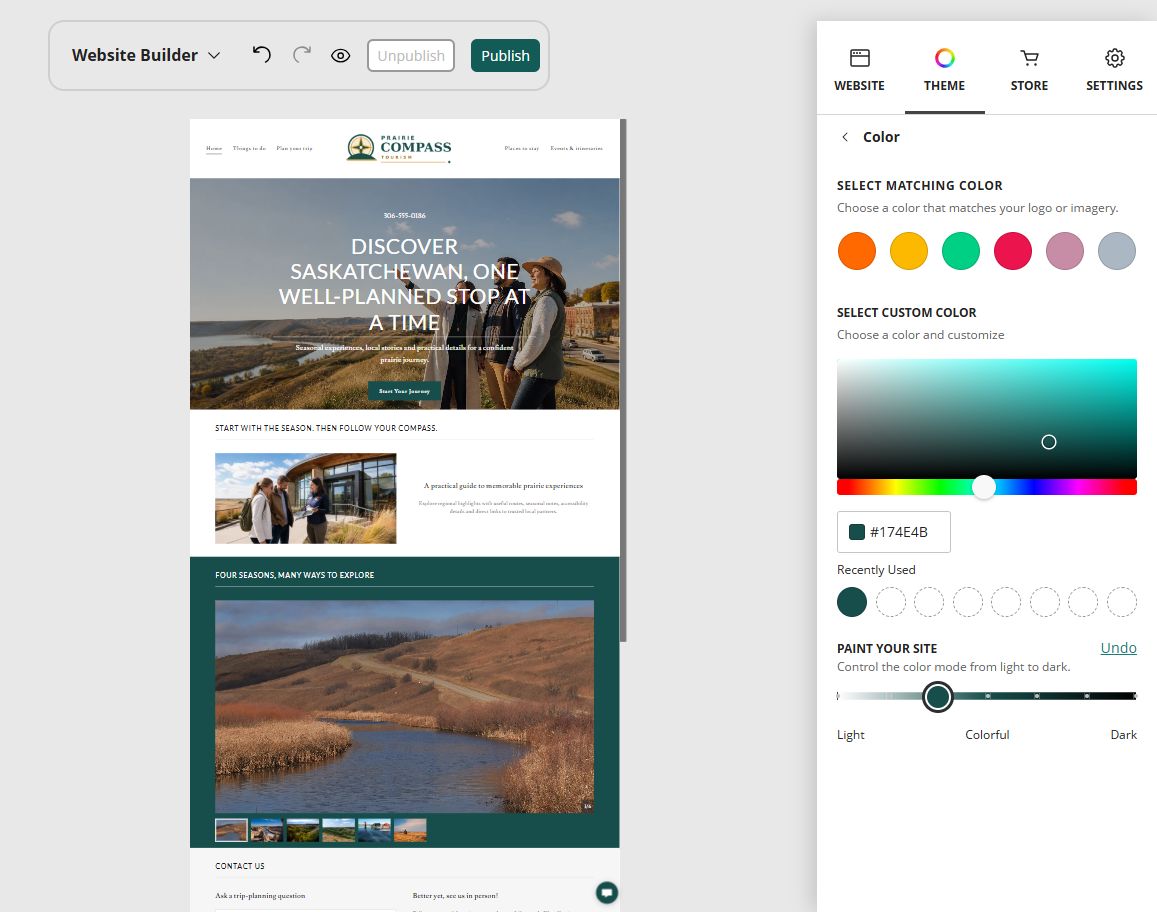Click the Start Your Journey button
Viewport: 1157px width, 912px height.
(404, 391)
